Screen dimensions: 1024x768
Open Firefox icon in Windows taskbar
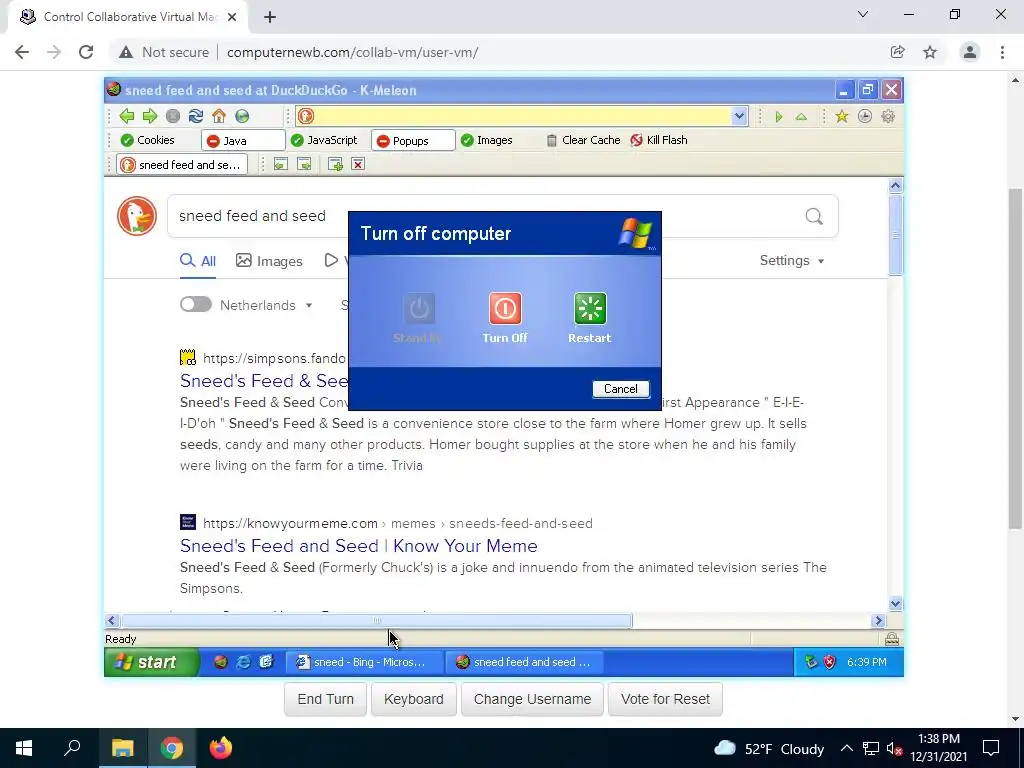tap(221, 748)
